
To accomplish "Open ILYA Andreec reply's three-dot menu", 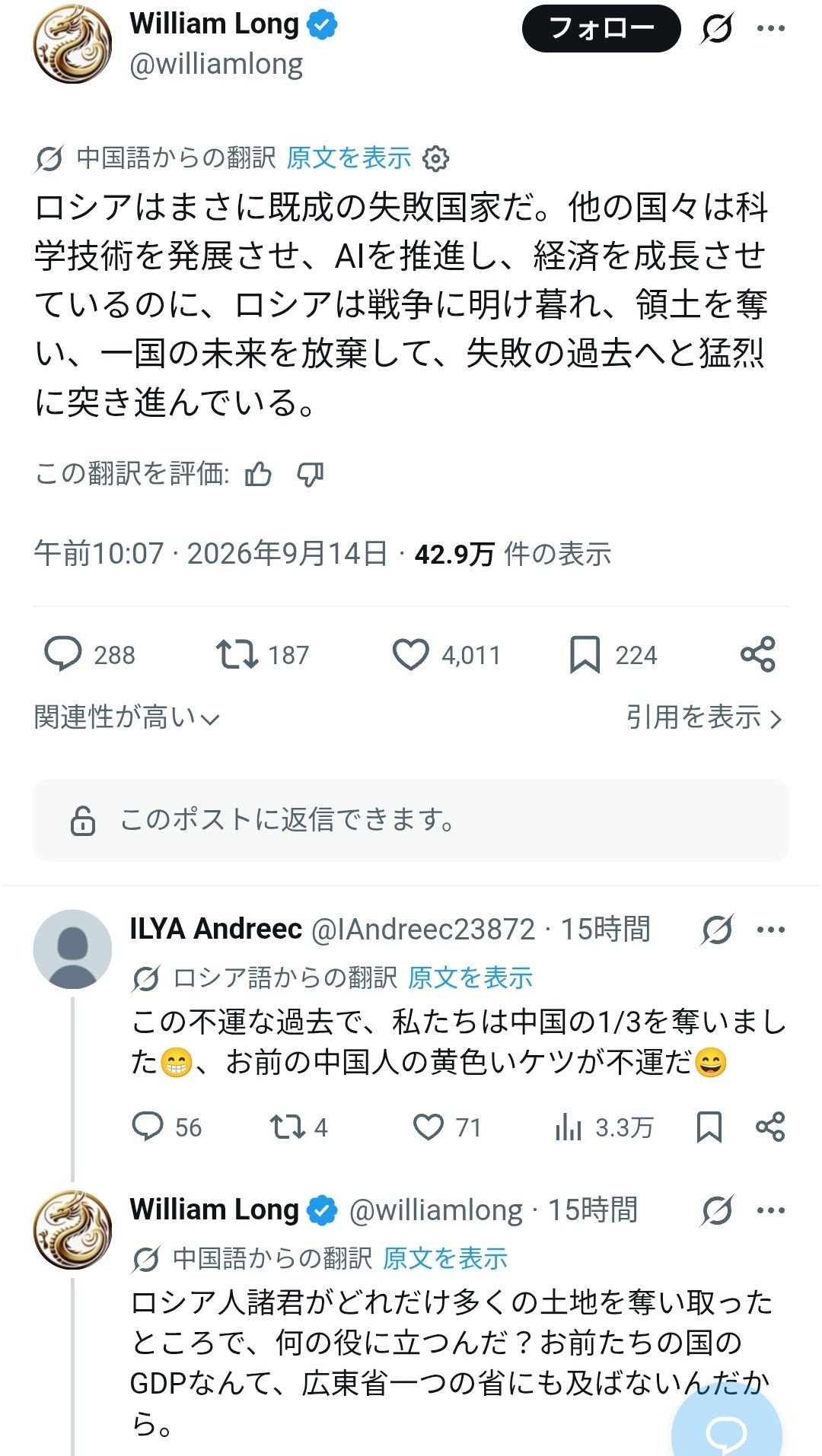I will pyautogui.click(x=770, y=930).
